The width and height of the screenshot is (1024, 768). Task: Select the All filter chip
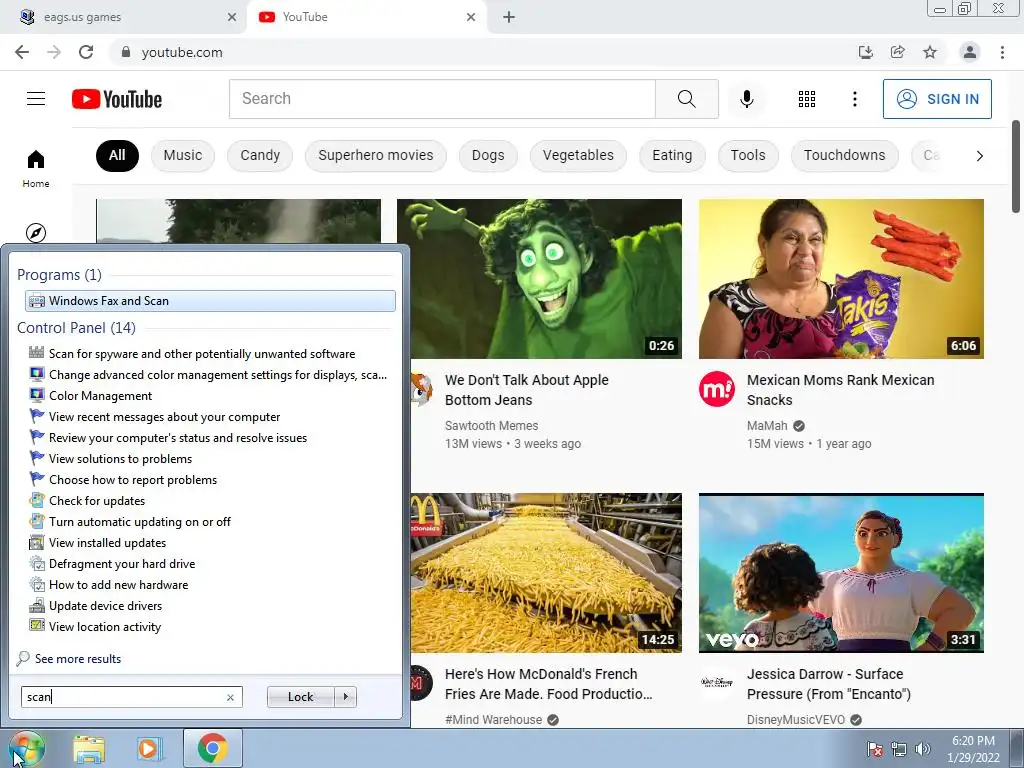pyautogui.click(x=117, y=155)
